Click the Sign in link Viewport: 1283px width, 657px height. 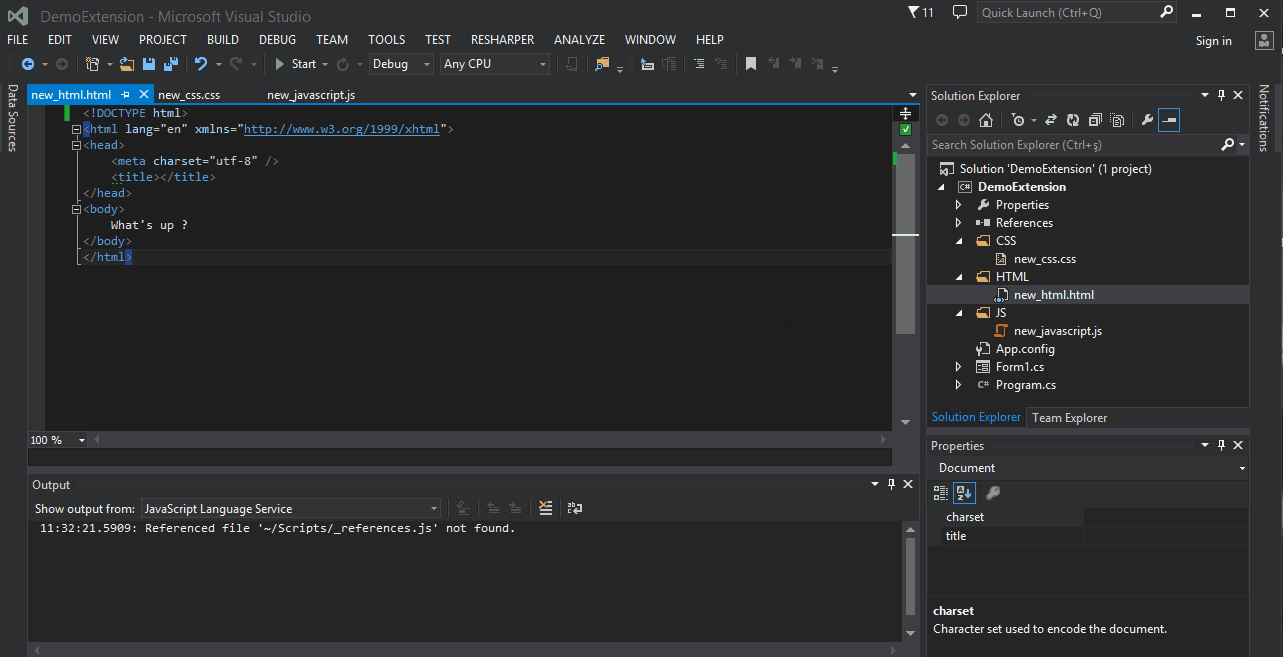click(x=1213, y=41)
